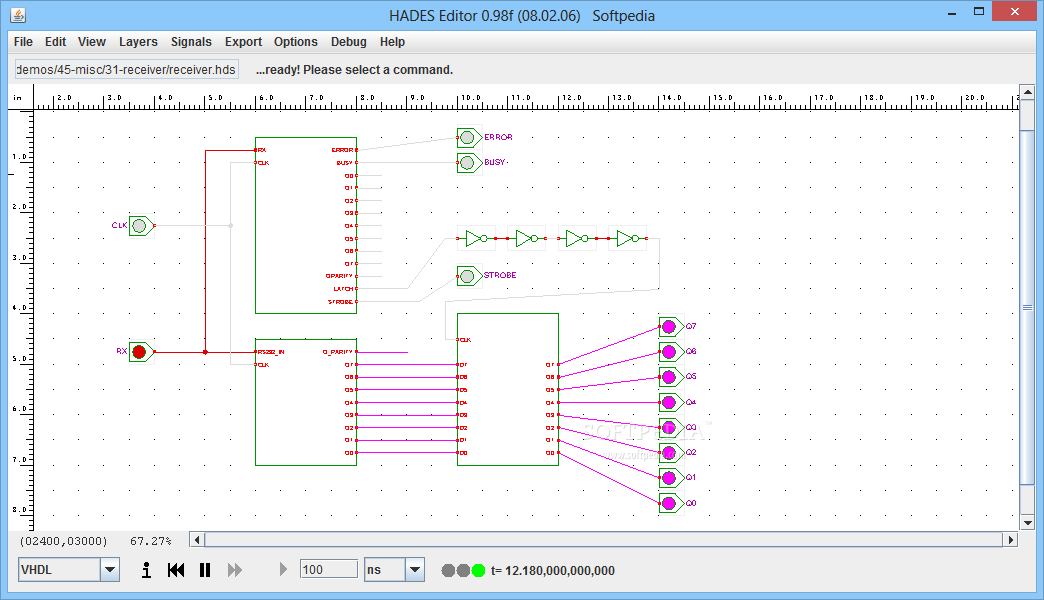This screenshot has width=1044, height=600.
Task: Click vertical scrollbar down arrow
Action: (x=1027, y=523)
